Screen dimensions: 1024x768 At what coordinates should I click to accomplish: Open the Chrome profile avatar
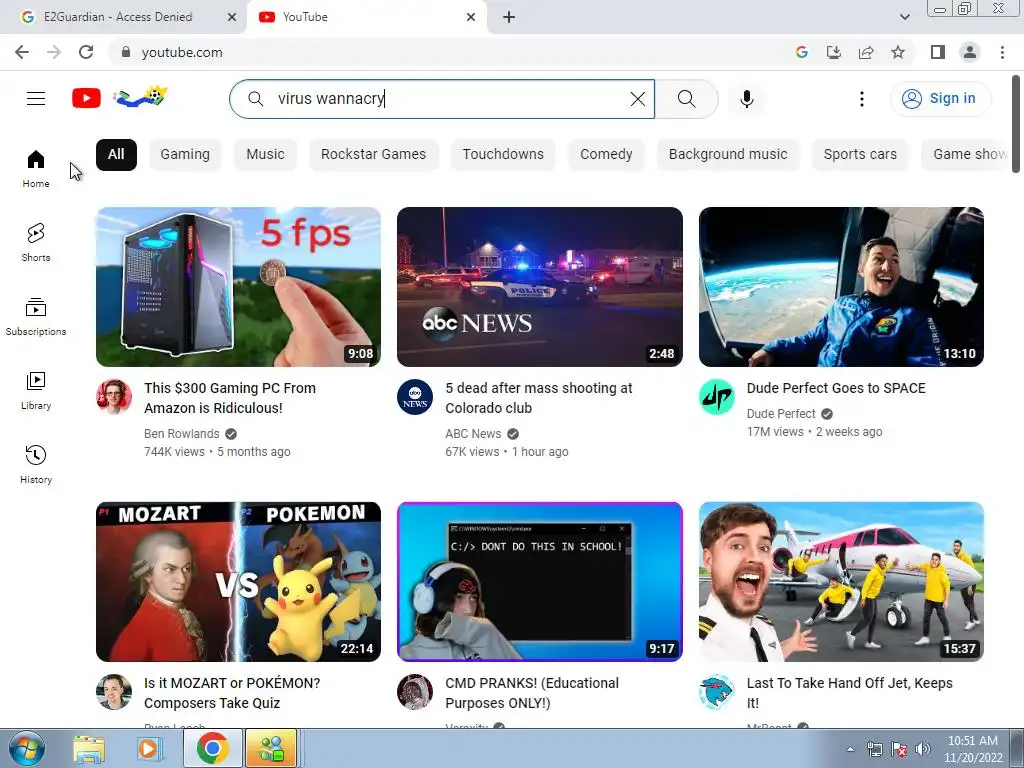coord(970,52)
